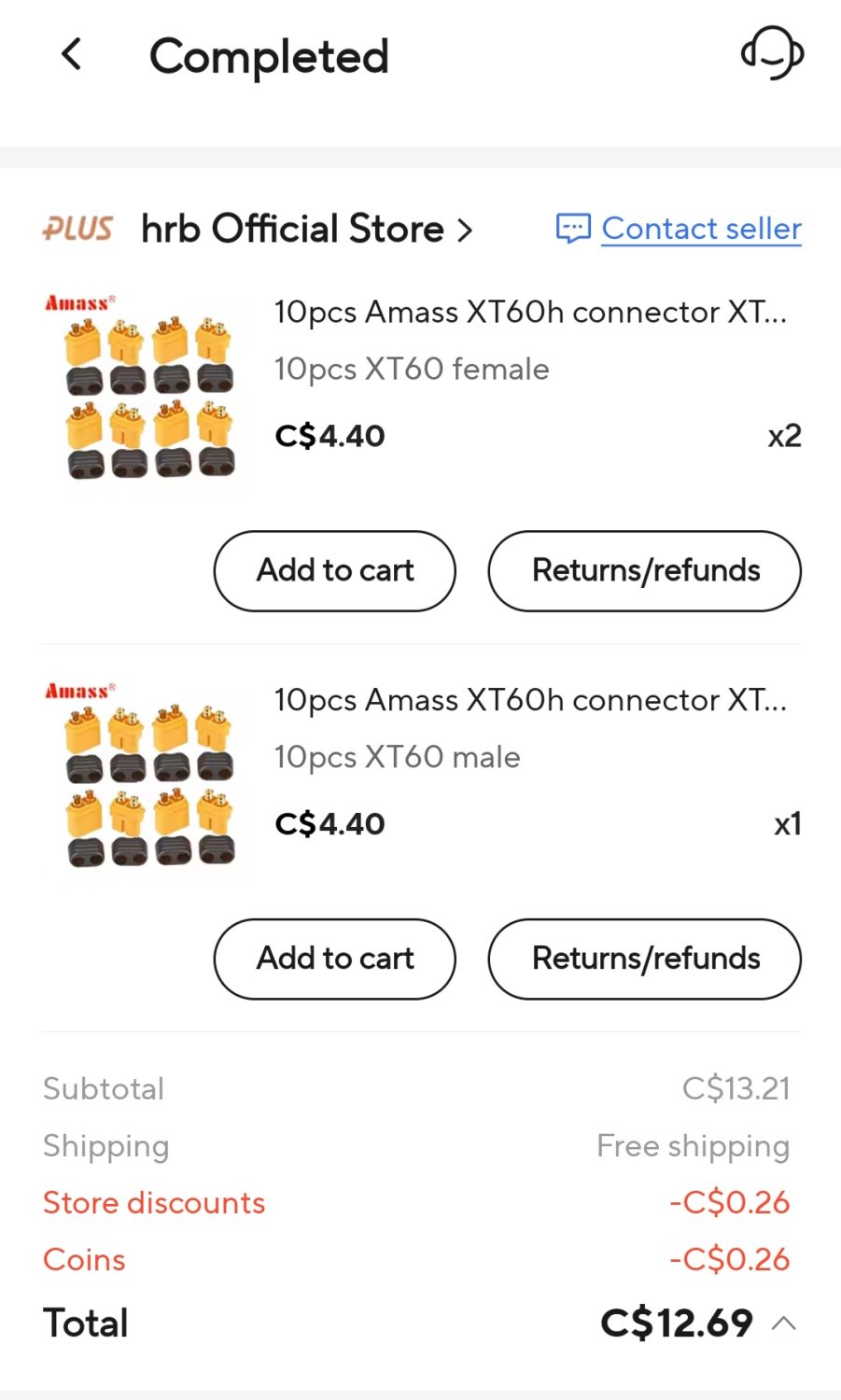This screenshot has width=841, height=1400.
Task: Request Returns/refunds for XT60 female item
Action: tap(645, 570)
